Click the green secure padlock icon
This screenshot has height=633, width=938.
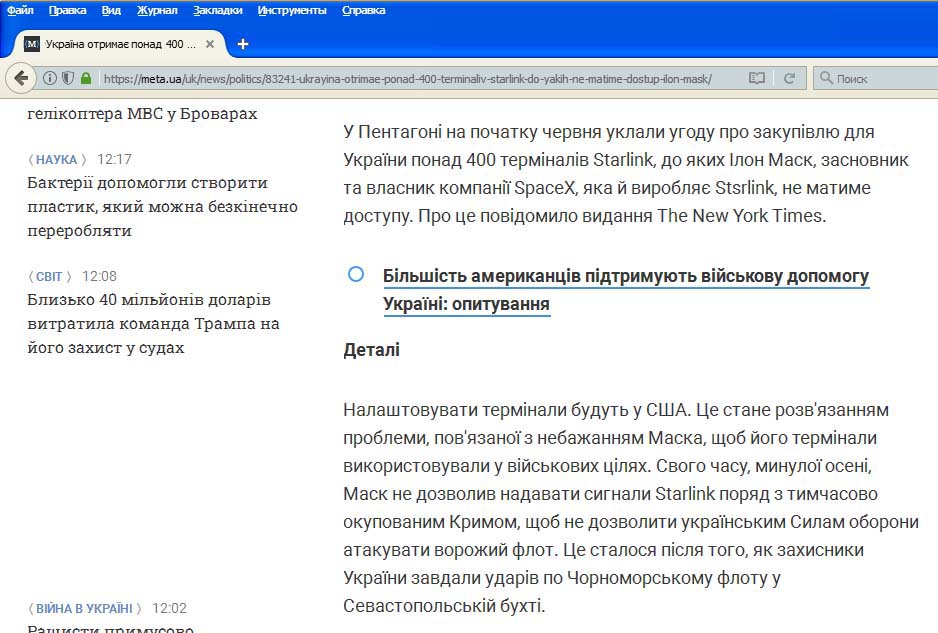point(86,78)
